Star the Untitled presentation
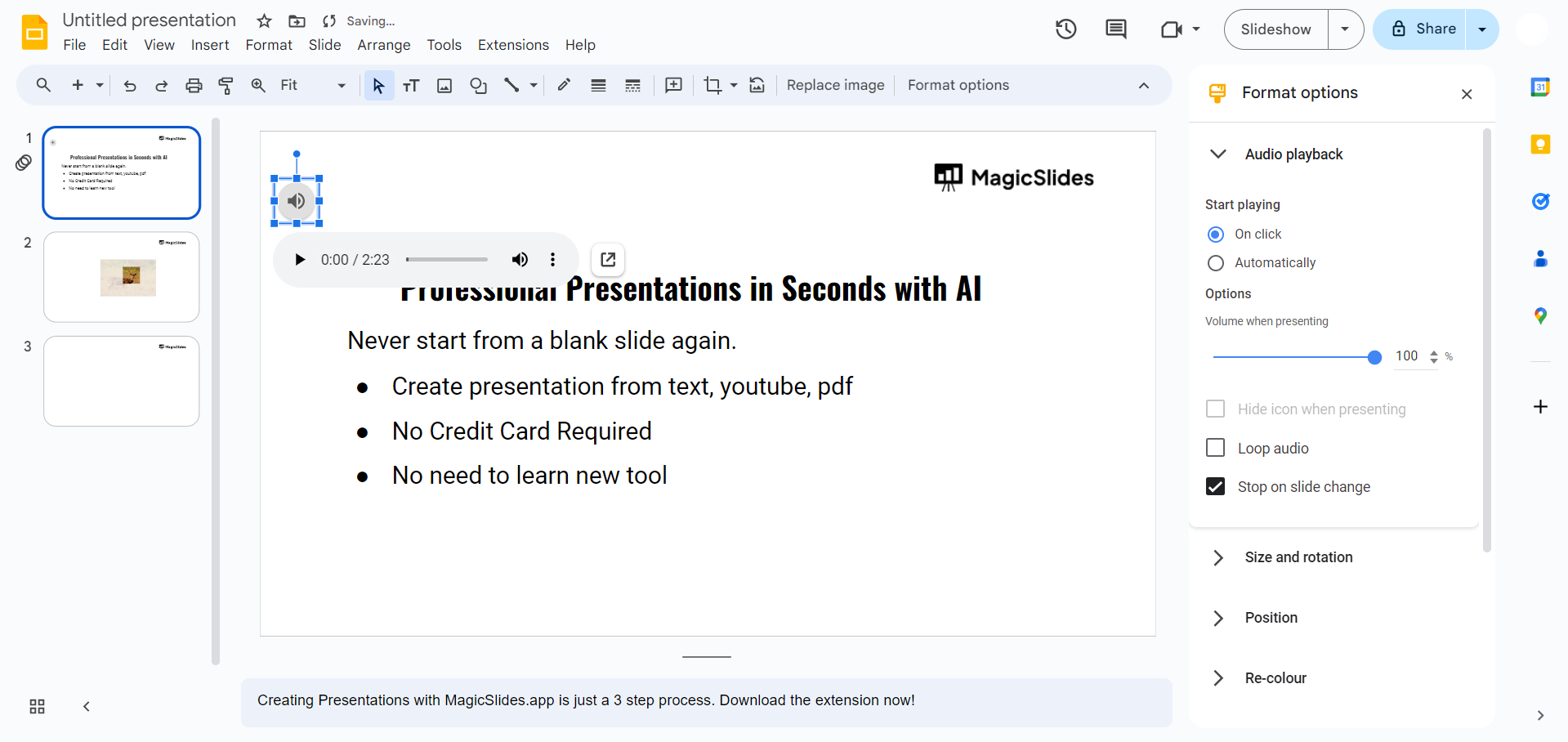The height and width of the screenshot is (742, 1568). pyautogui.click(x=264, y=21)
